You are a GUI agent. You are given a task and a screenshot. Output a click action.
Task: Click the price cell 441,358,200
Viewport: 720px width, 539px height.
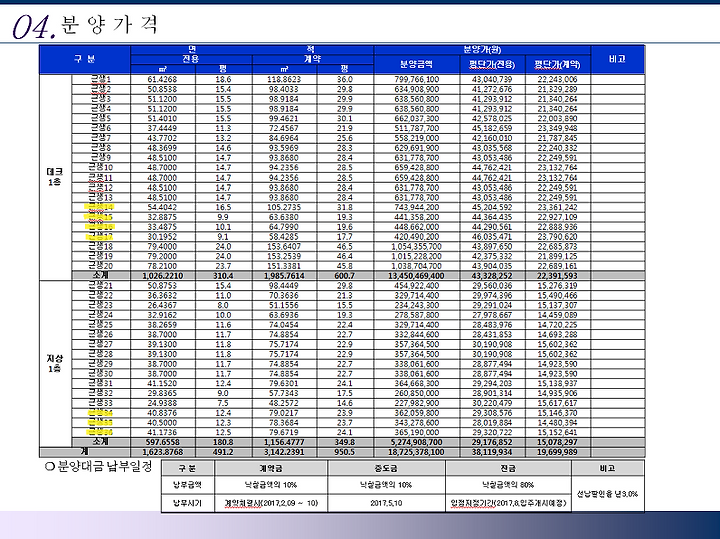(x=416, y=217)
